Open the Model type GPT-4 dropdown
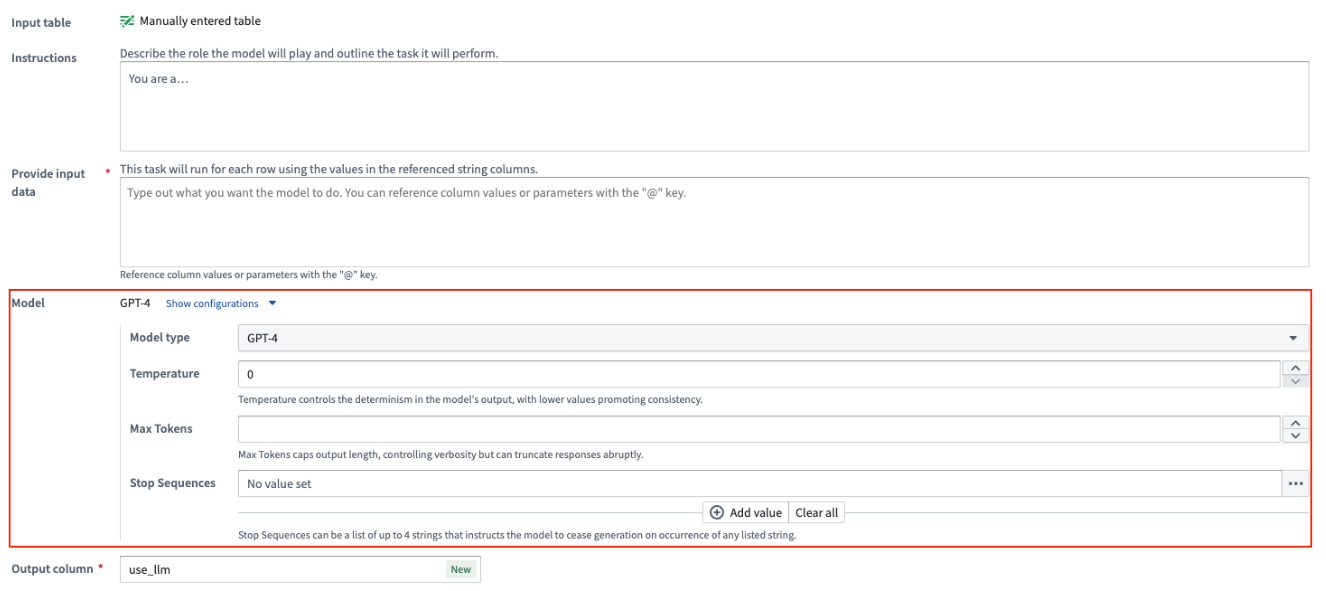1326x591 pixels. [773, 338]
